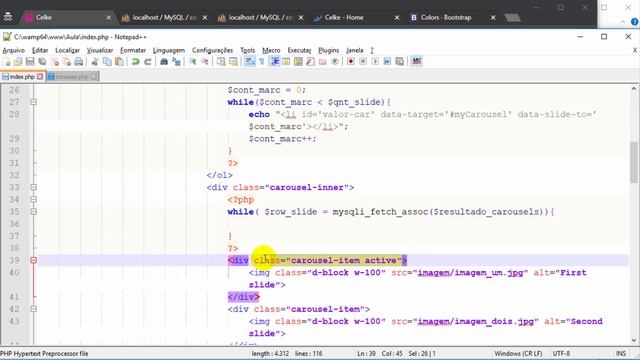The height and width of the screenshot is (360, 640).
Task: Click the UTF-8 encoding status entry
Action: coord(561,353)
